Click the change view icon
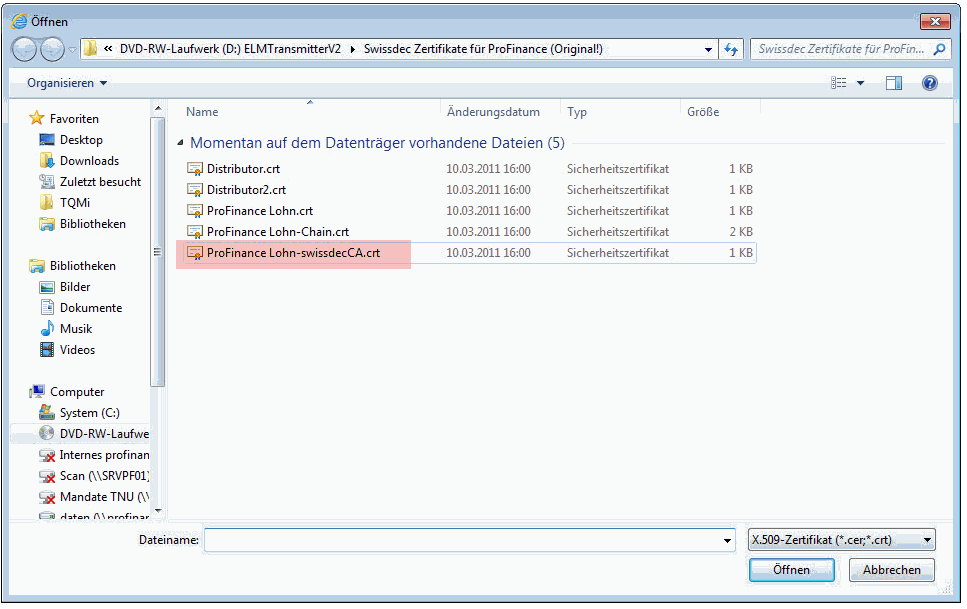The width and height of the screenshot is (967, 609). (x=839, y=83)
